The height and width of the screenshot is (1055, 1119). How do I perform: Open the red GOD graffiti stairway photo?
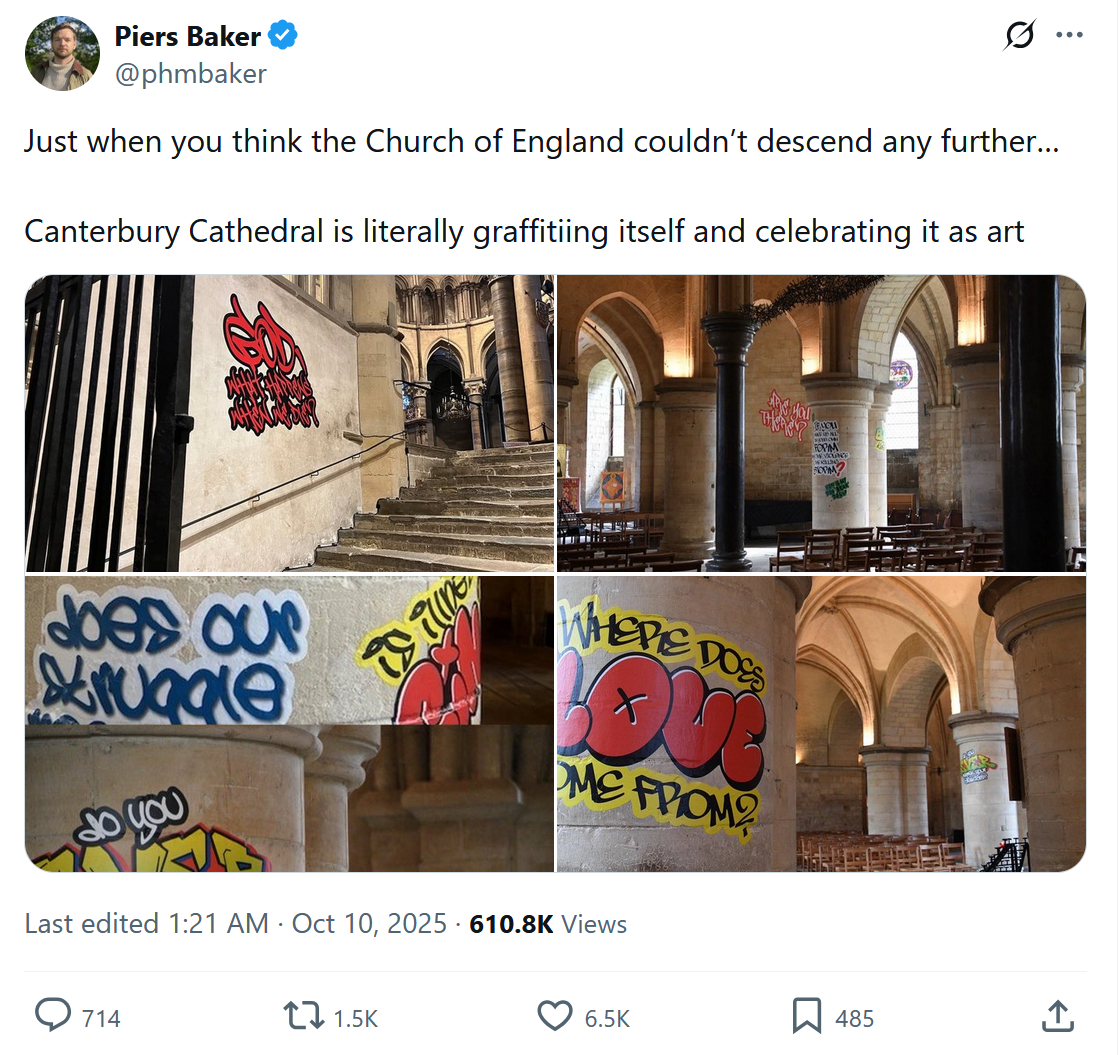coord(289,423)
